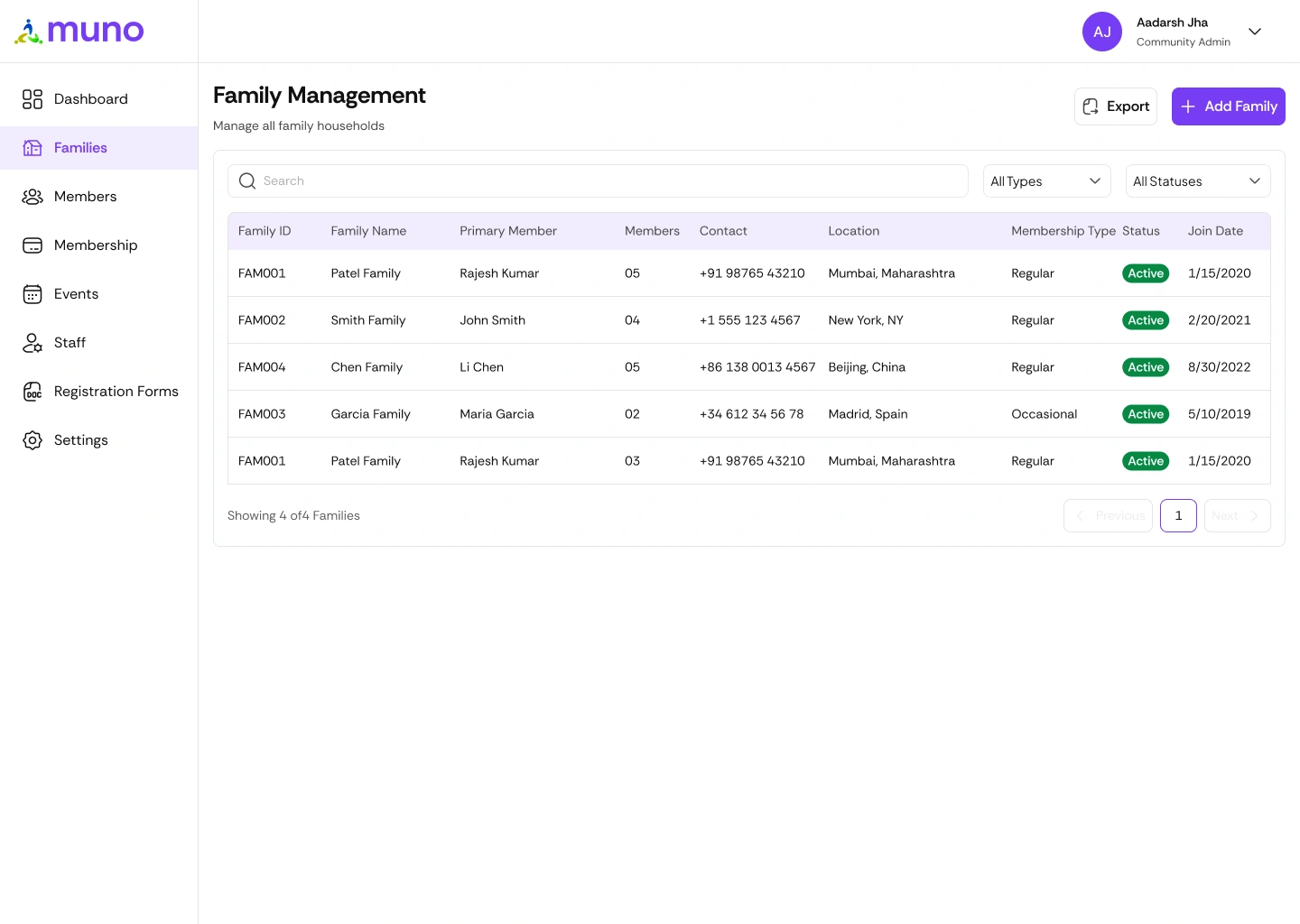Click Madrid, Spain location
Image resolution: width=1300 pixels, height=924 pixels.
pos(868,414)
